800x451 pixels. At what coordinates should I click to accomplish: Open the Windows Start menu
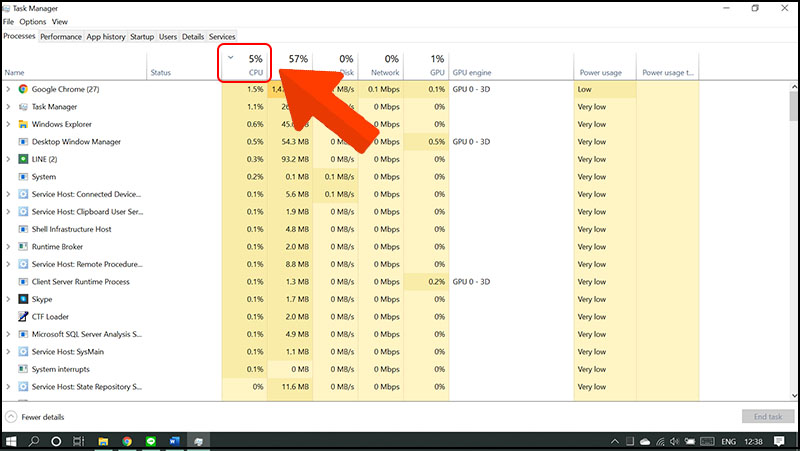12,440
